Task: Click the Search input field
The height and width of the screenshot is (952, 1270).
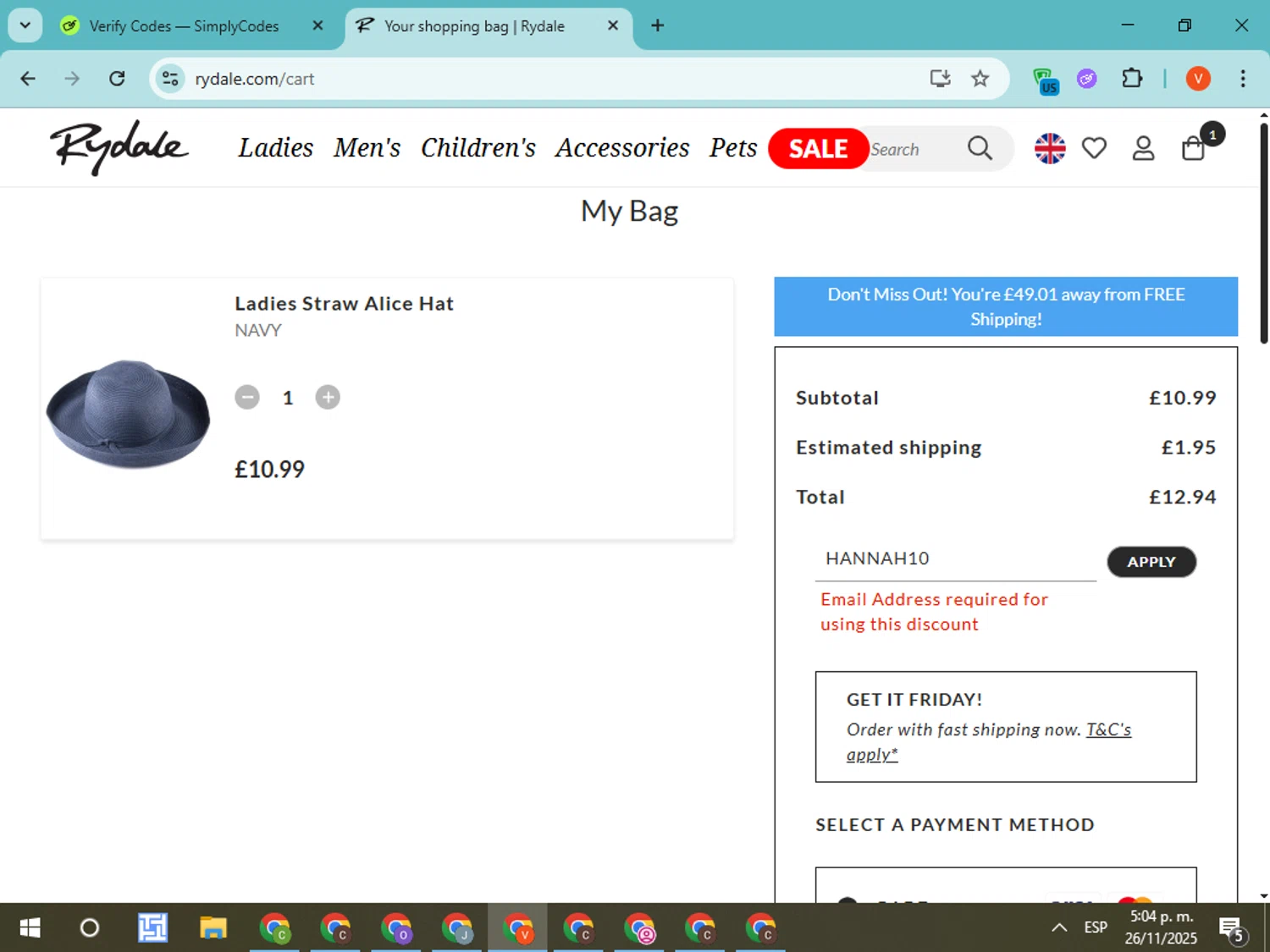Action: tap(916, 149)
